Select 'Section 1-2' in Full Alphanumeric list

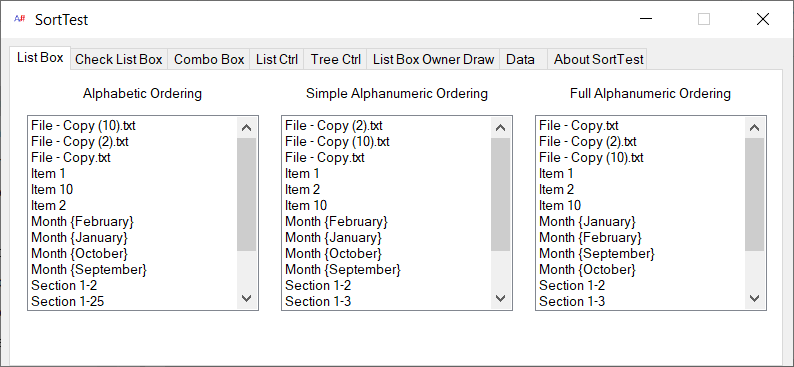tap(641, 286)
